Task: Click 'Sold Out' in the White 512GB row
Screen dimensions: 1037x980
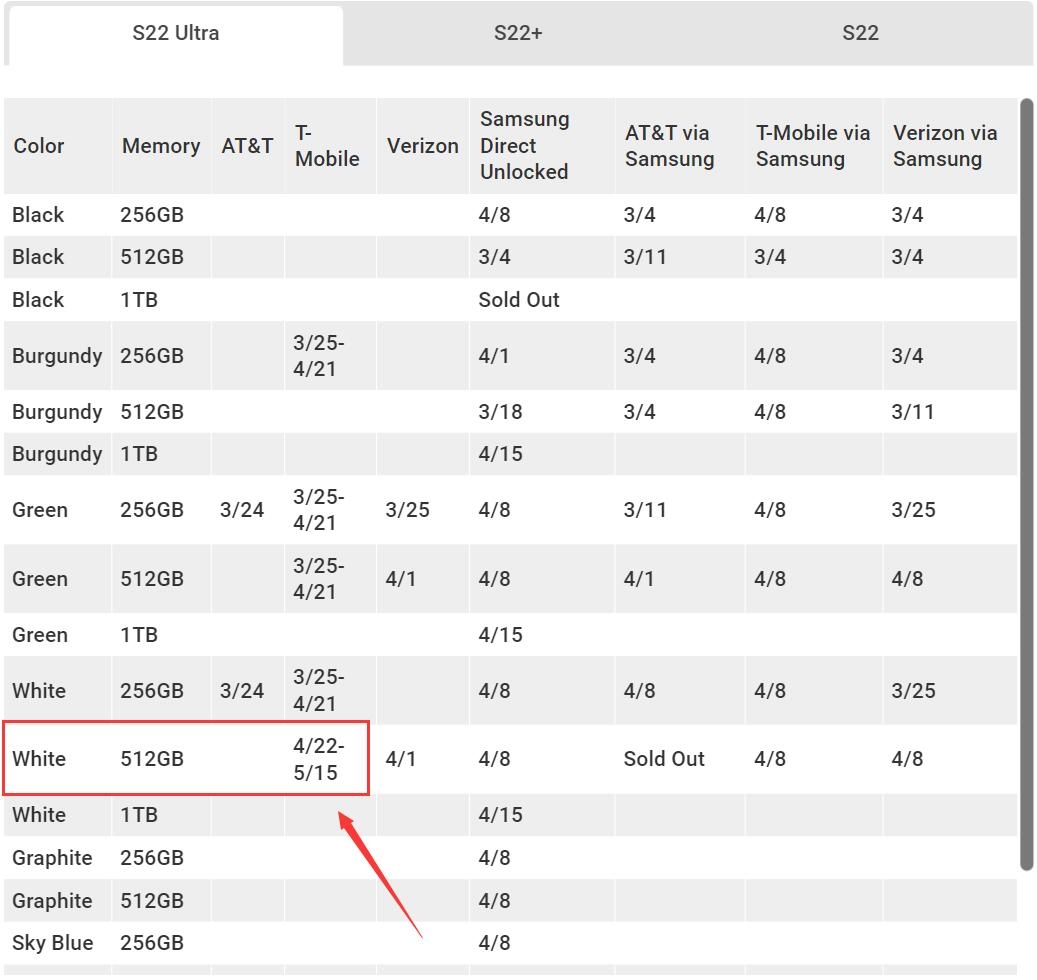Action: pos(664,758)
